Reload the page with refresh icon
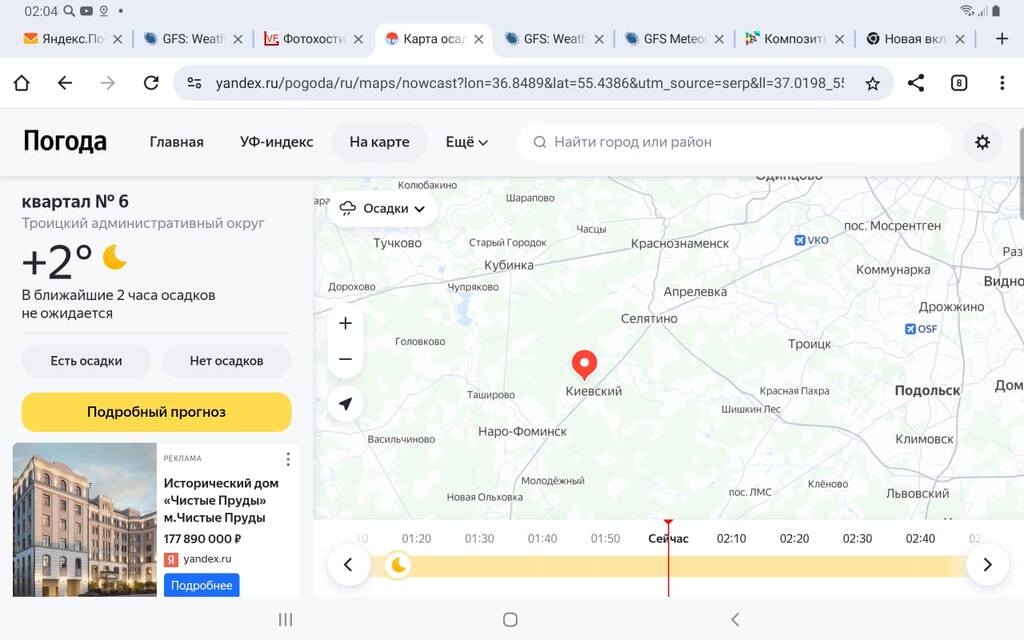Screen dimensions: 1024x640 click(x=151, y=83)
